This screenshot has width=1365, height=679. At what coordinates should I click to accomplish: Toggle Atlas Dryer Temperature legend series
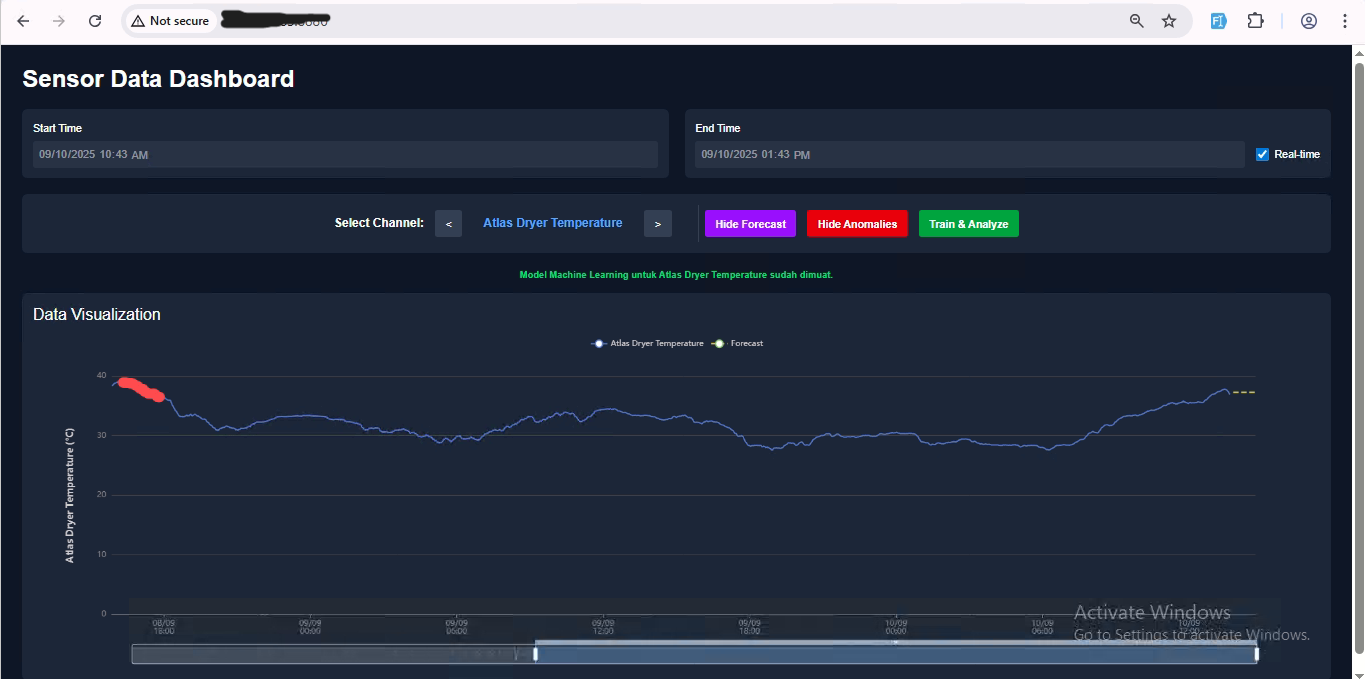pos(647,343)
